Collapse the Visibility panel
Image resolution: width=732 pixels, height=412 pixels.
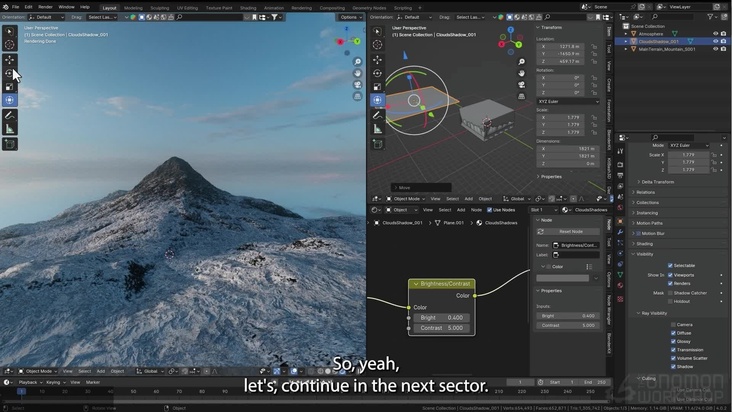(x=643, y=254)
